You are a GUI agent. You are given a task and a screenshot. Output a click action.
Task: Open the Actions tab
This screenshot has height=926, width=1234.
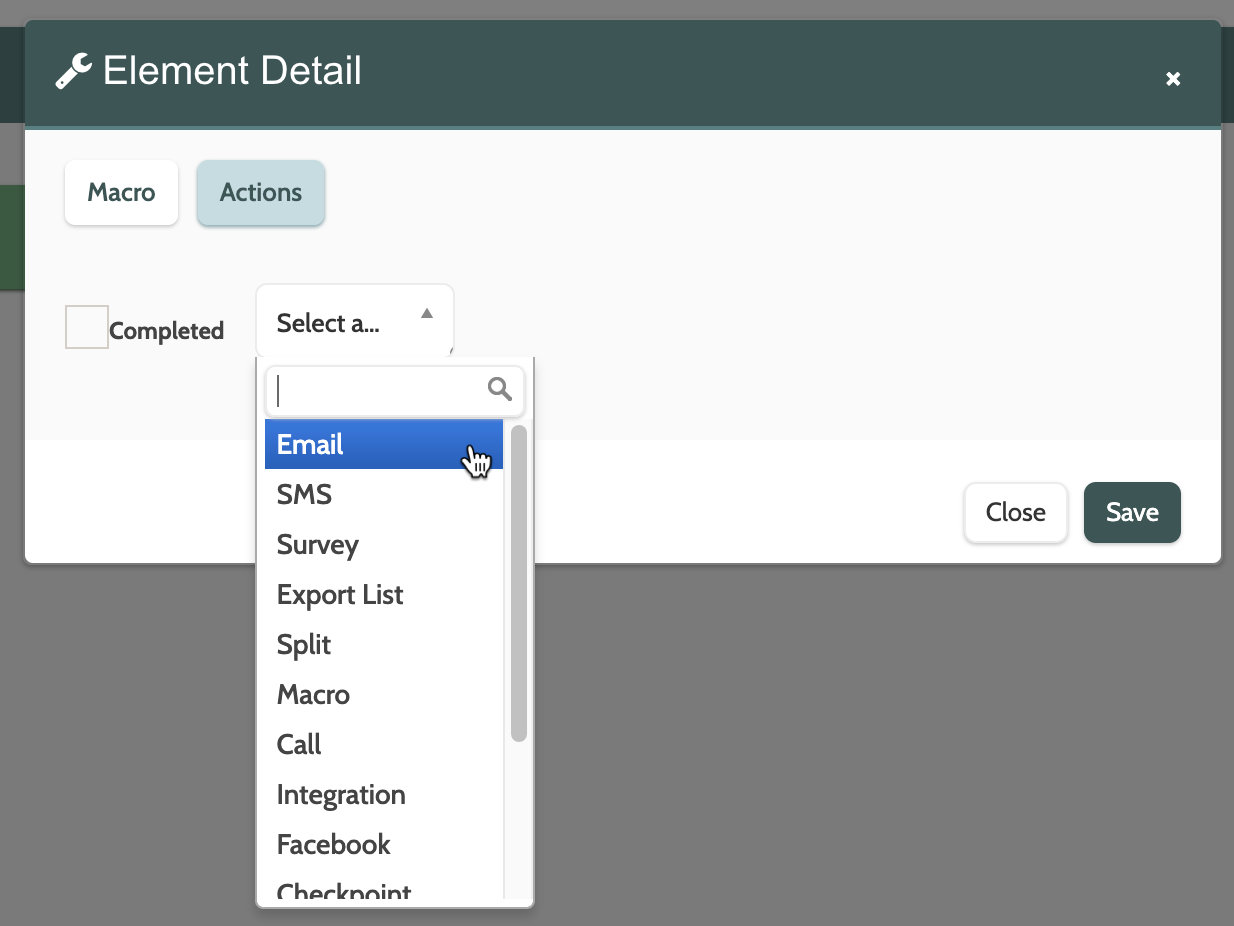tap(261, 192)
